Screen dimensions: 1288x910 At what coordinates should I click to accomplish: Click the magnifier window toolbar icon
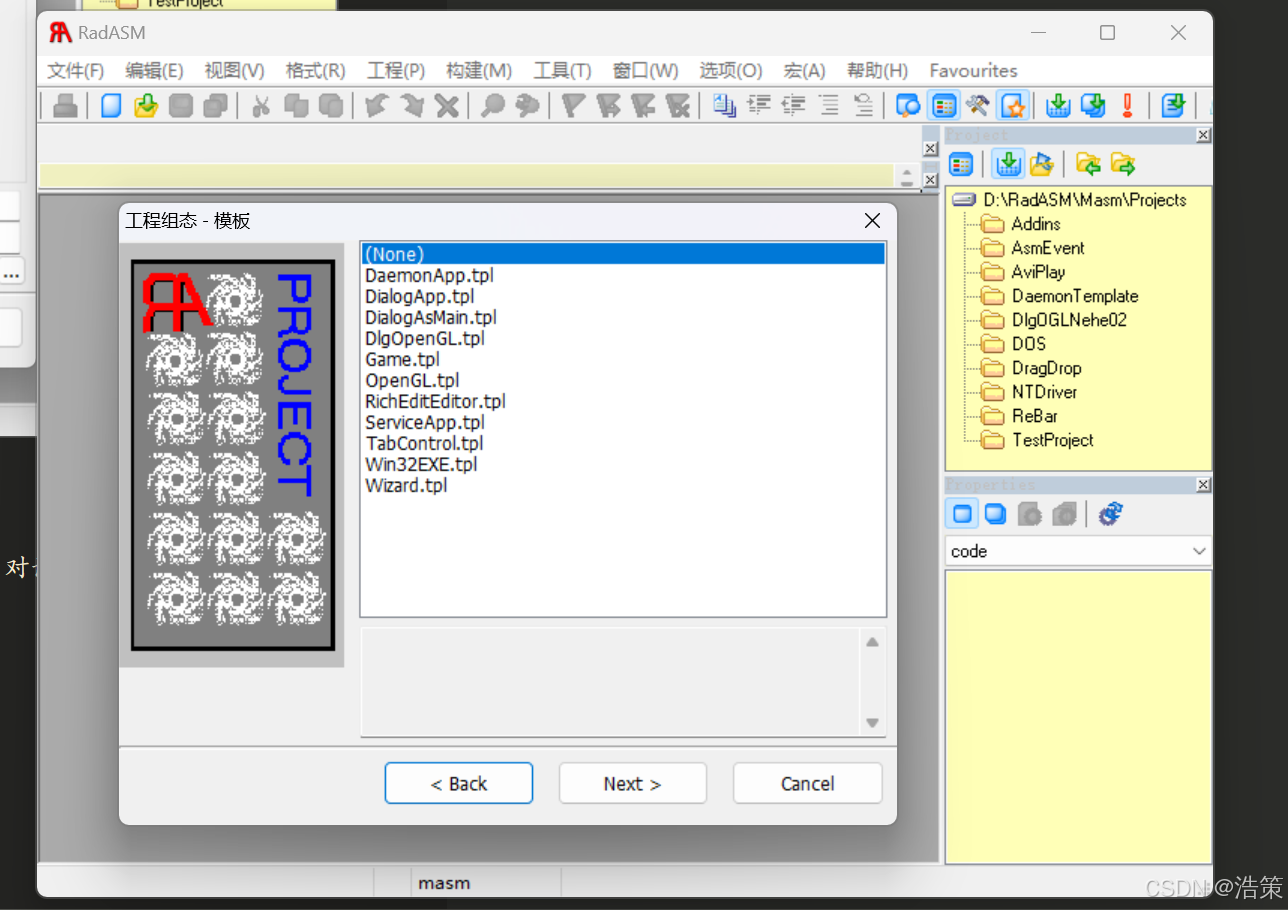click(x=908, y=105)
